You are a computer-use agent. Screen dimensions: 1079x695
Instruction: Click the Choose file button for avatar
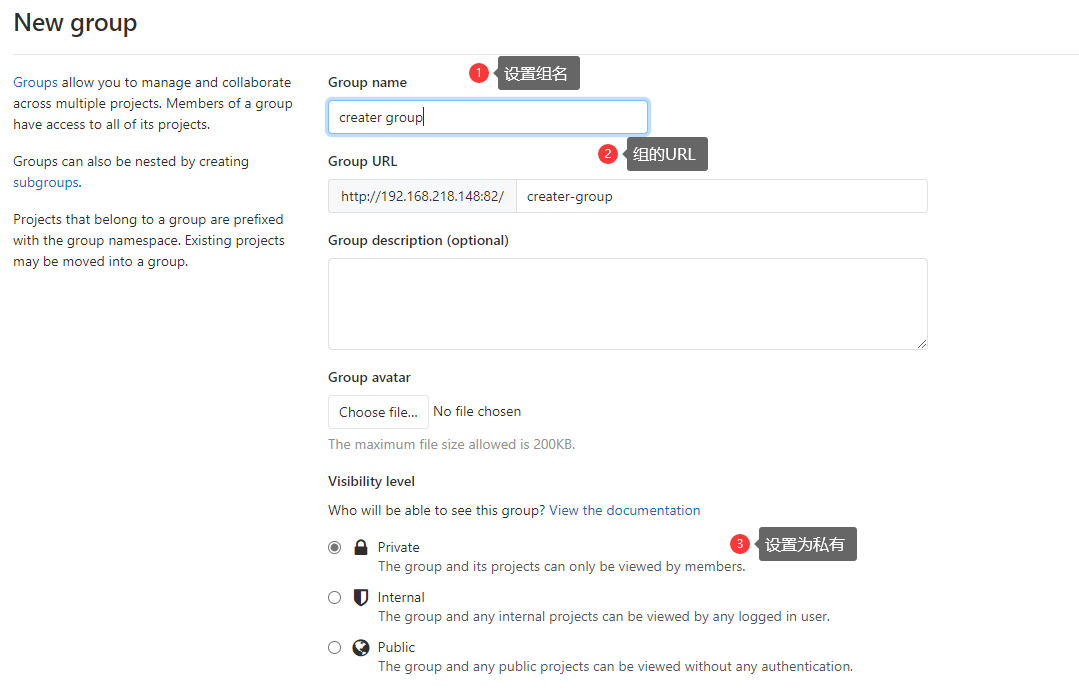[378, 412]
